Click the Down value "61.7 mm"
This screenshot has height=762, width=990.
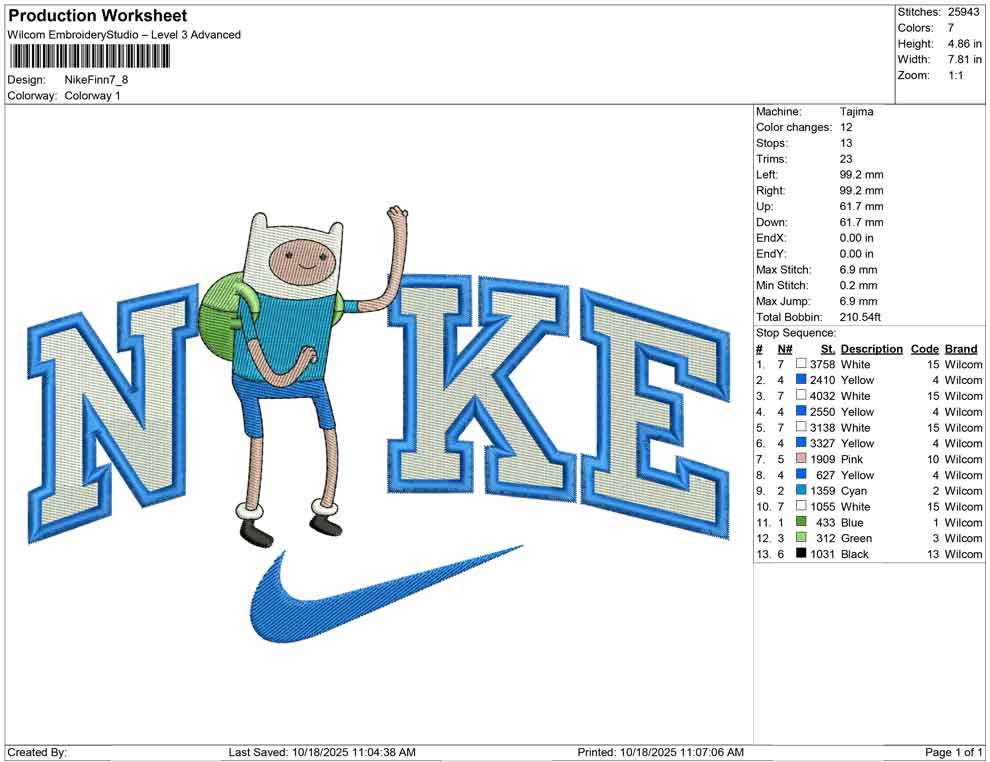(861, 222)
